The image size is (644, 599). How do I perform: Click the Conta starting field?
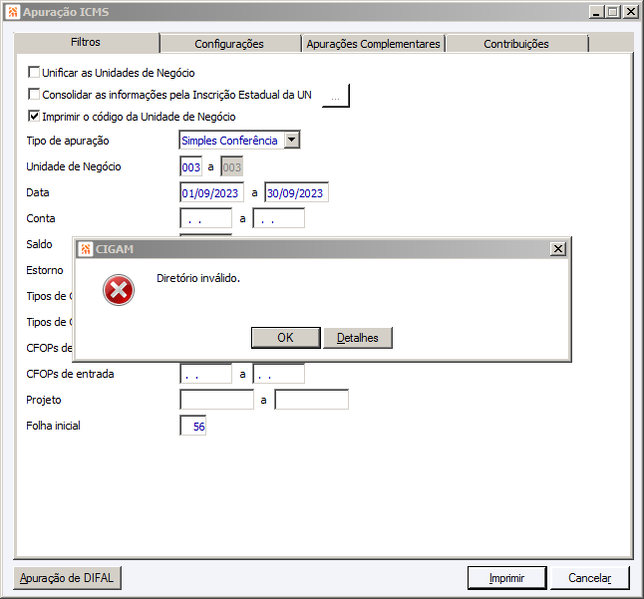click(206, 218)
